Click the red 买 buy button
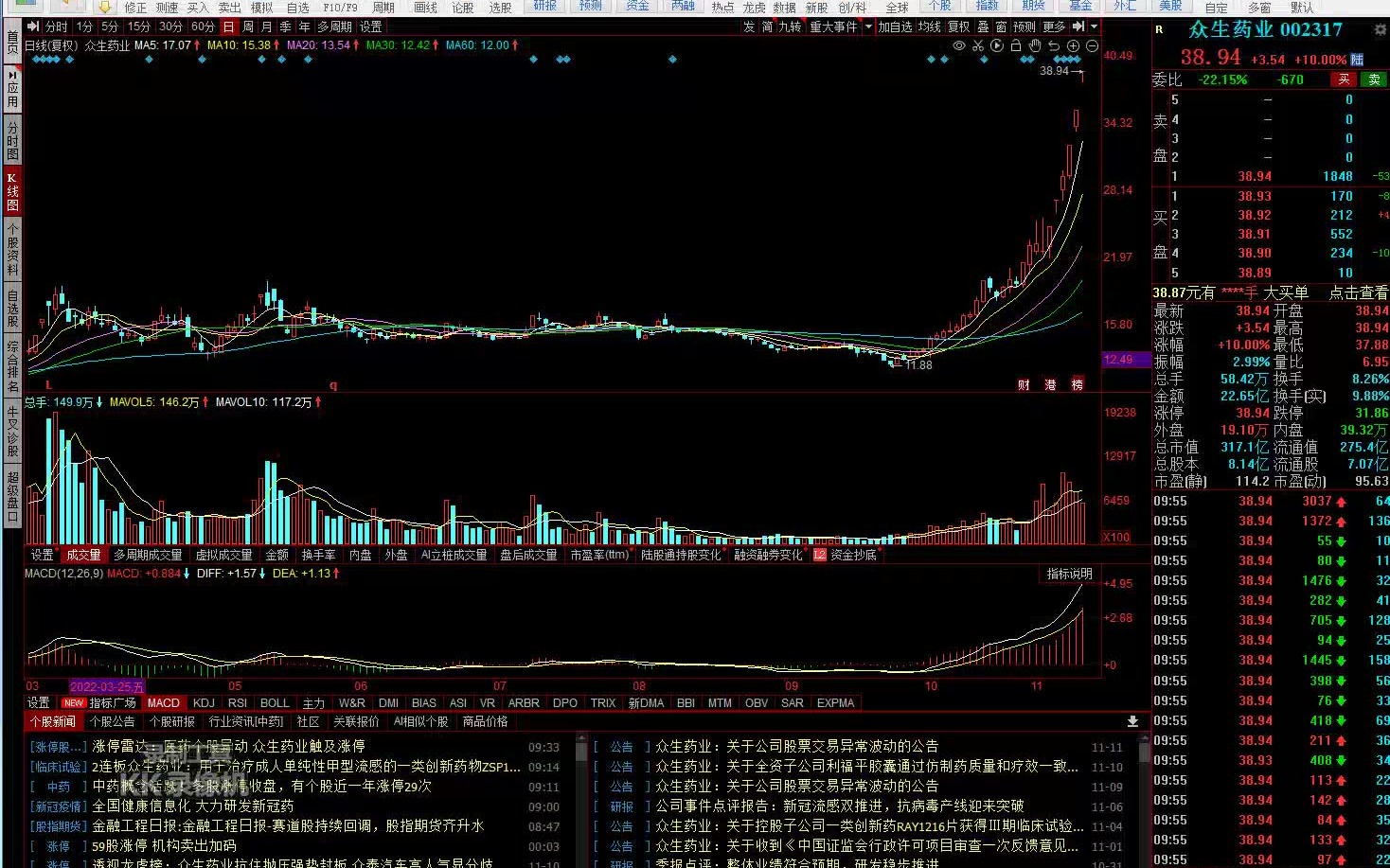The width and height of the screenshot is (1390, 868). coord(1344,80)
